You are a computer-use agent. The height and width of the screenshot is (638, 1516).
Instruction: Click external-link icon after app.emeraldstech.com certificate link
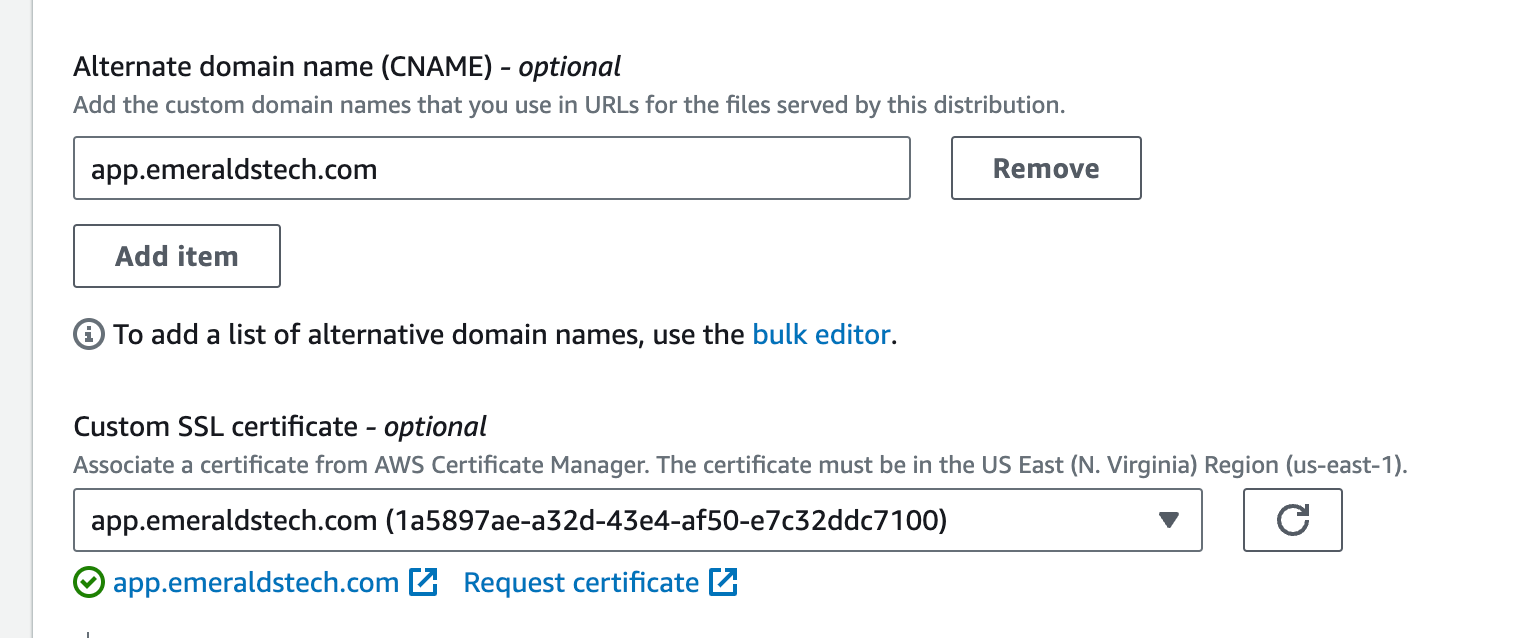coord(424,582)
